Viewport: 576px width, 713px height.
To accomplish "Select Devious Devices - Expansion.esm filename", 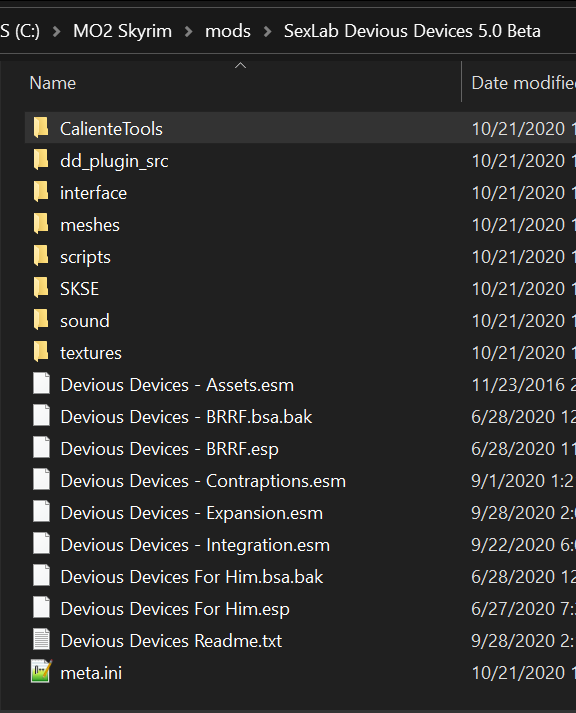I will point(191,513).
